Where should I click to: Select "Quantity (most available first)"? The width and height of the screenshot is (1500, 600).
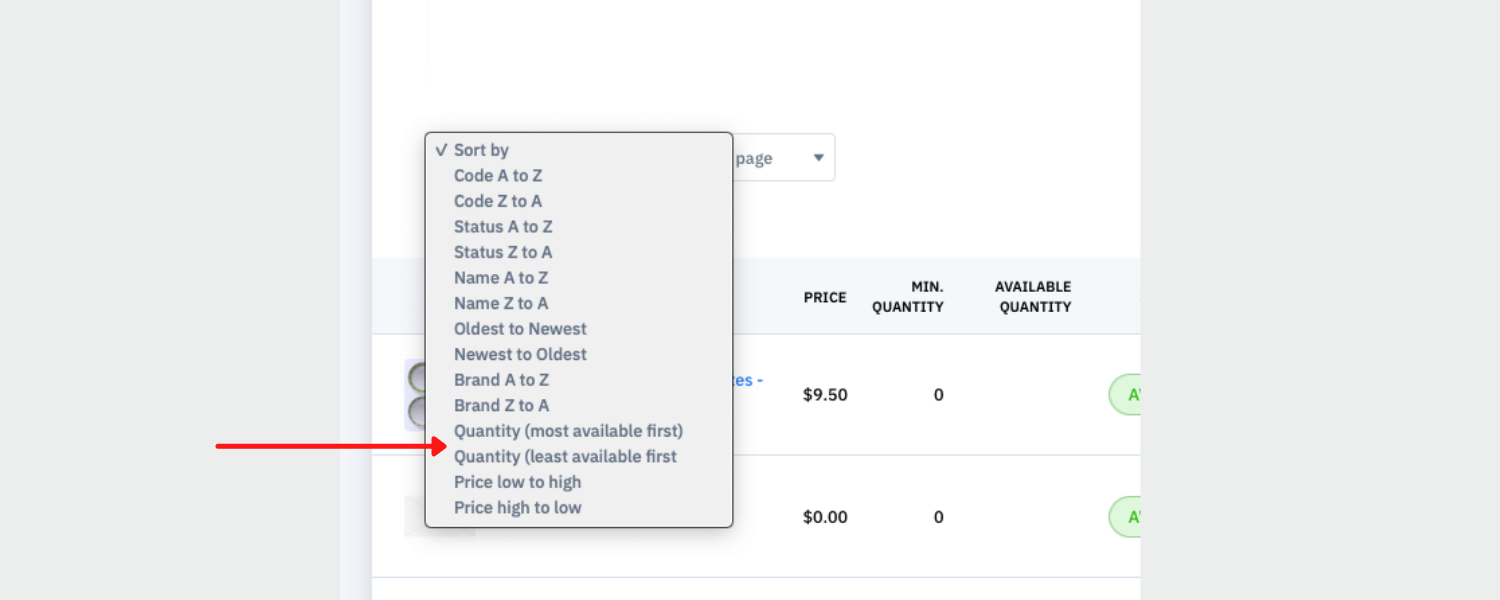tap(568, 431)
